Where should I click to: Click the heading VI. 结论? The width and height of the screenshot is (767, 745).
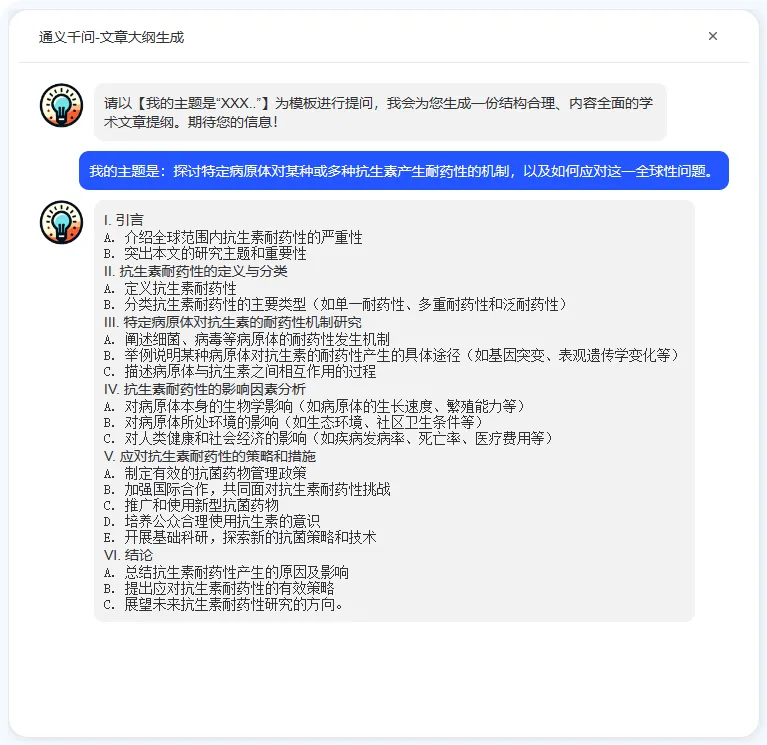[x=128, y=555]
